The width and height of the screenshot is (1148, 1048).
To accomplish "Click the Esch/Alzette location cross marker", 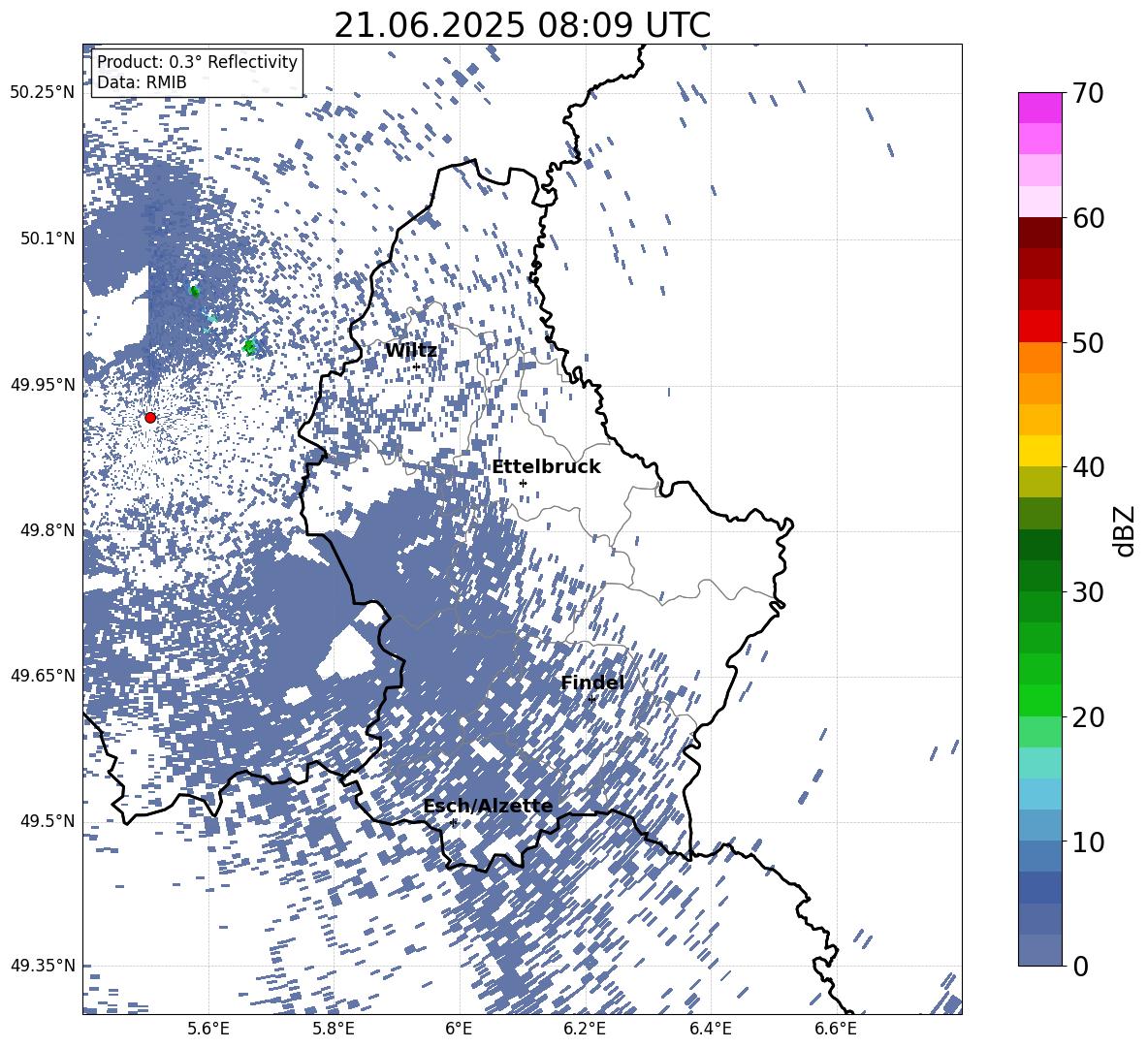I will pyautogui.click(x=454, y=822).
